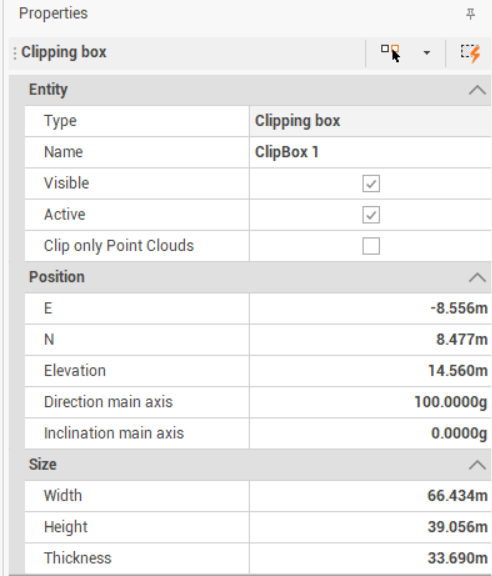492x576 pixels.
Task: Click the quick select lightning icon
Action: [471, 53]
